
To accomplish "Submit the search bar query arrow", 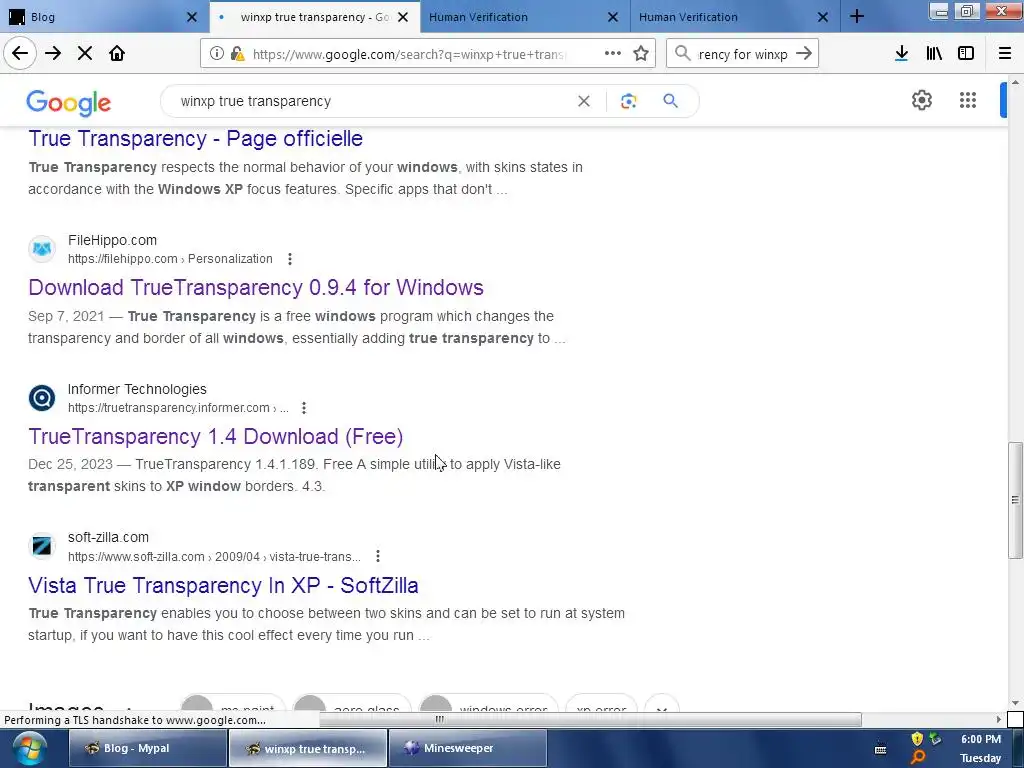I will tap(804, 54).
